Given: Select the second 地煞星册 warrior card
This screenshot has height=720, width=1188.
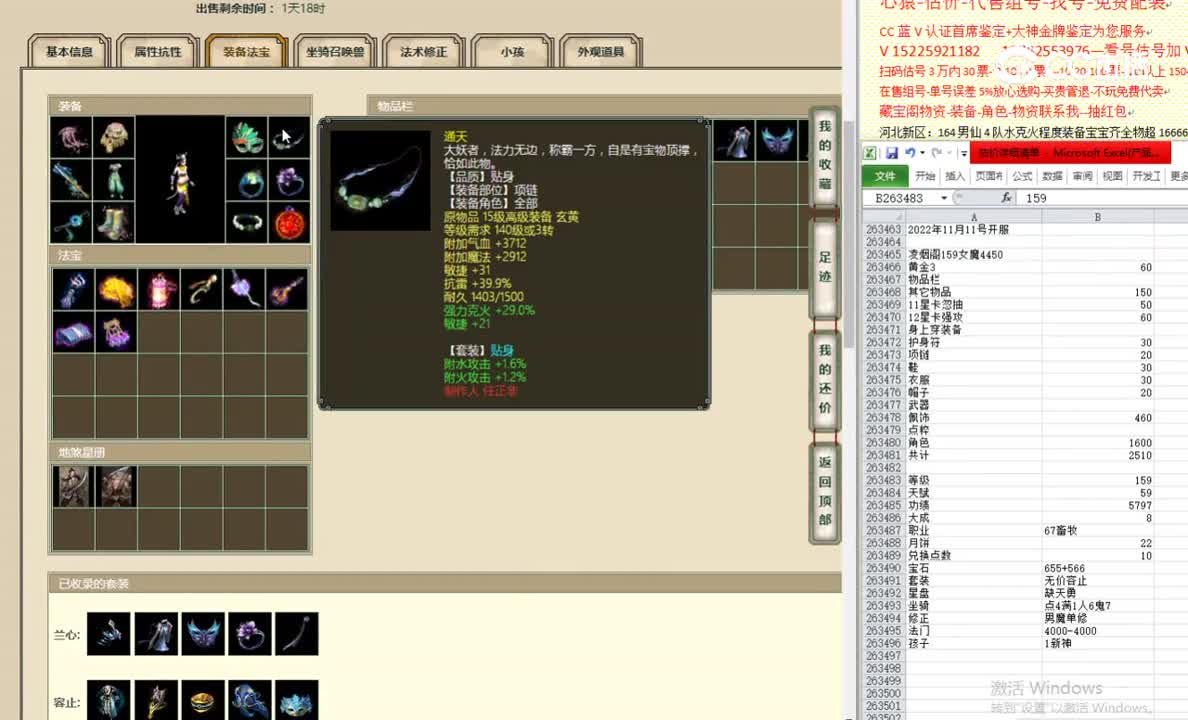Looking at the screenshot, I should click(x=116, y=486).
